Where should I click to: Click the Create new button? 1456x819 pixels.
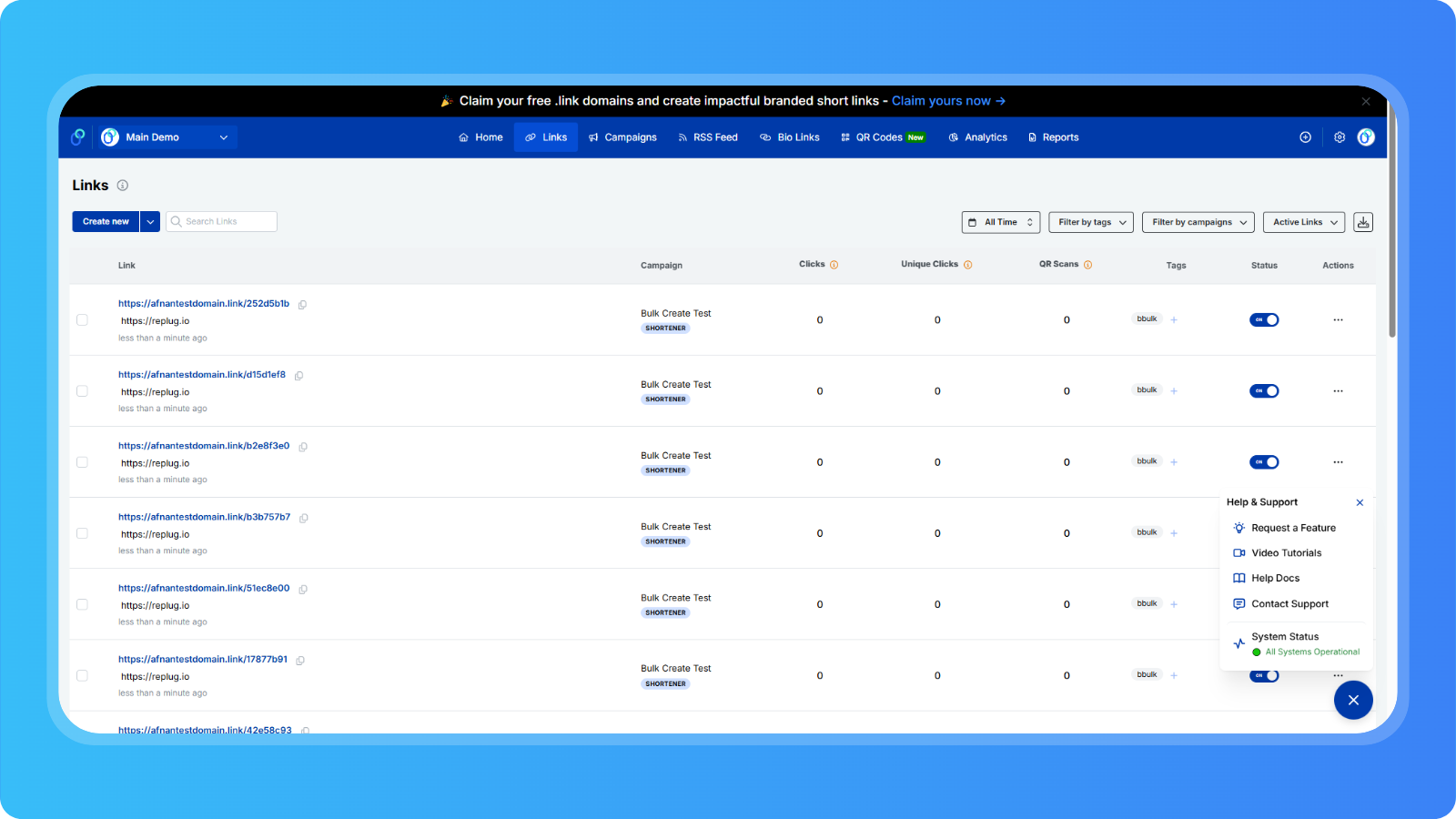pos(106,222)
